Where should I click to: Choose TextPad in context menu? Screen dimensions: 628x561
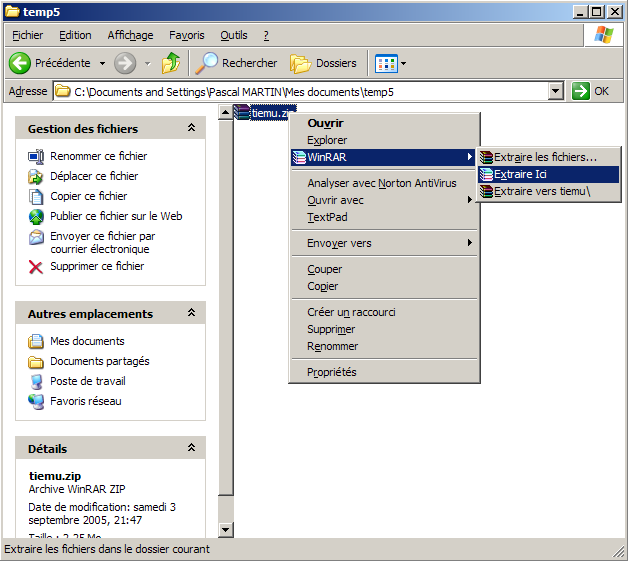coord(384,217)
